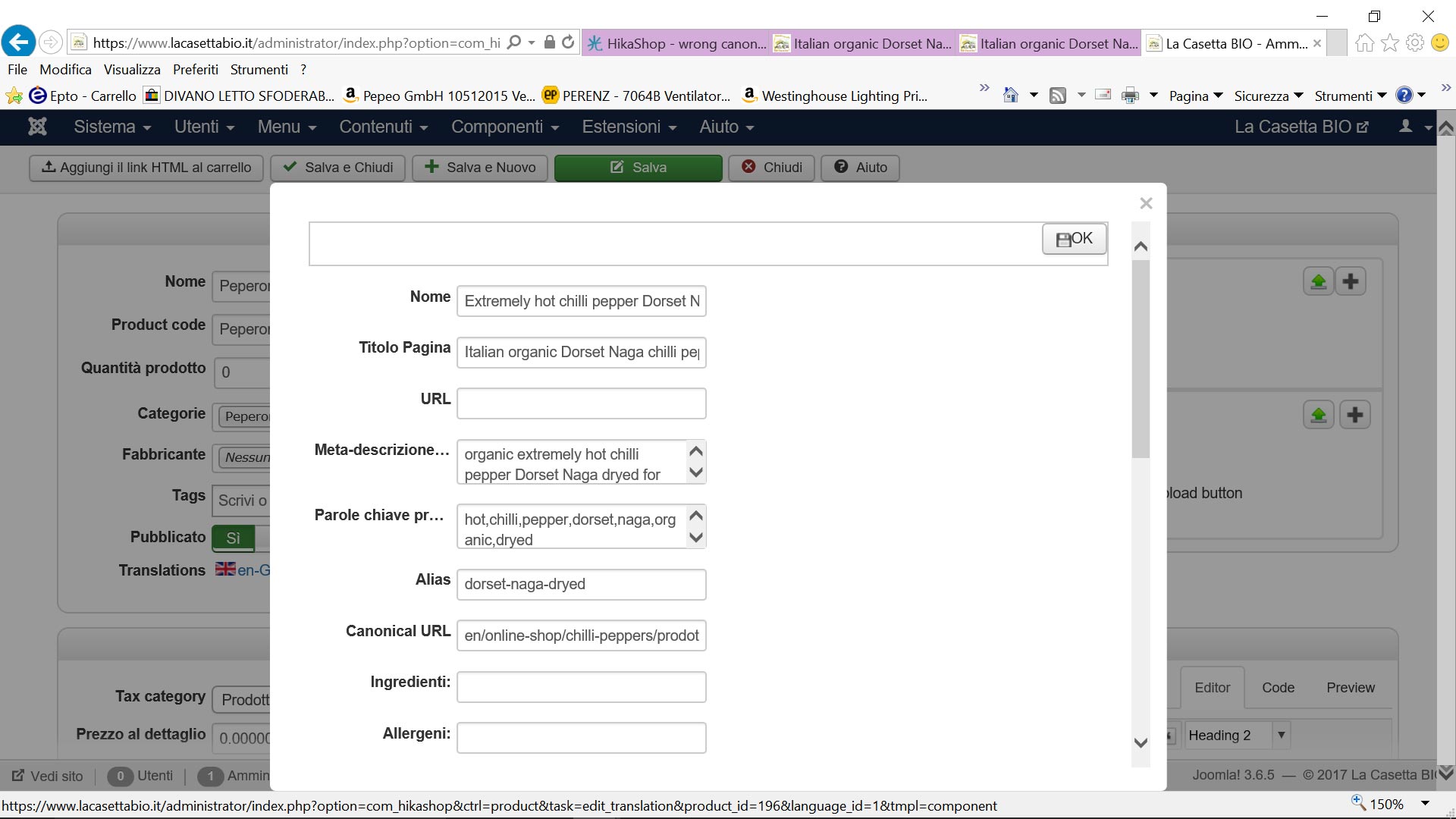
Task: Open the Estensioni menu
Action: pyautogui.click(x=629, y=127)
